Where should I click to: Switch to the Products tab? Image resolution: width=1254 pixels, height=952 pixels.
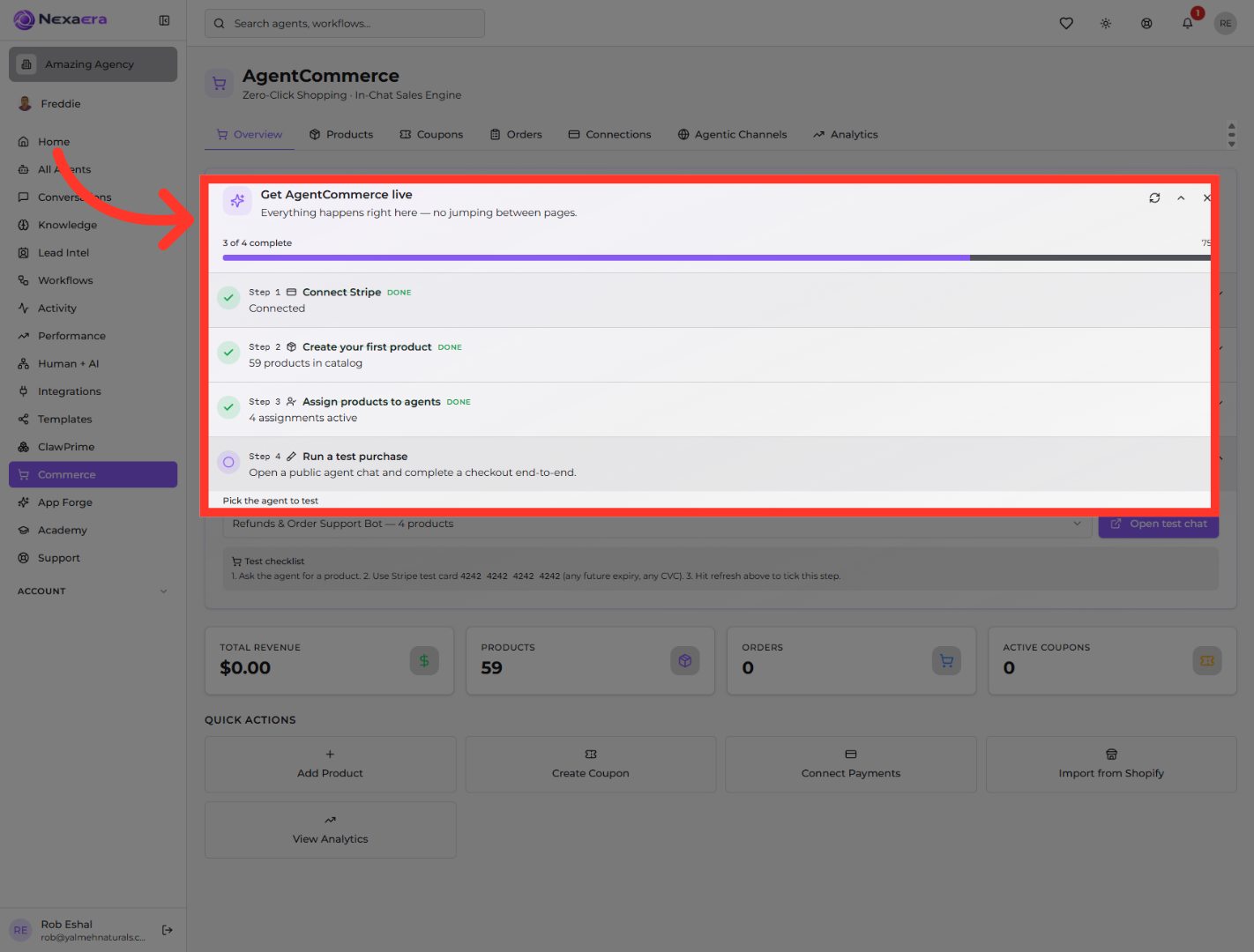[341, 135]
